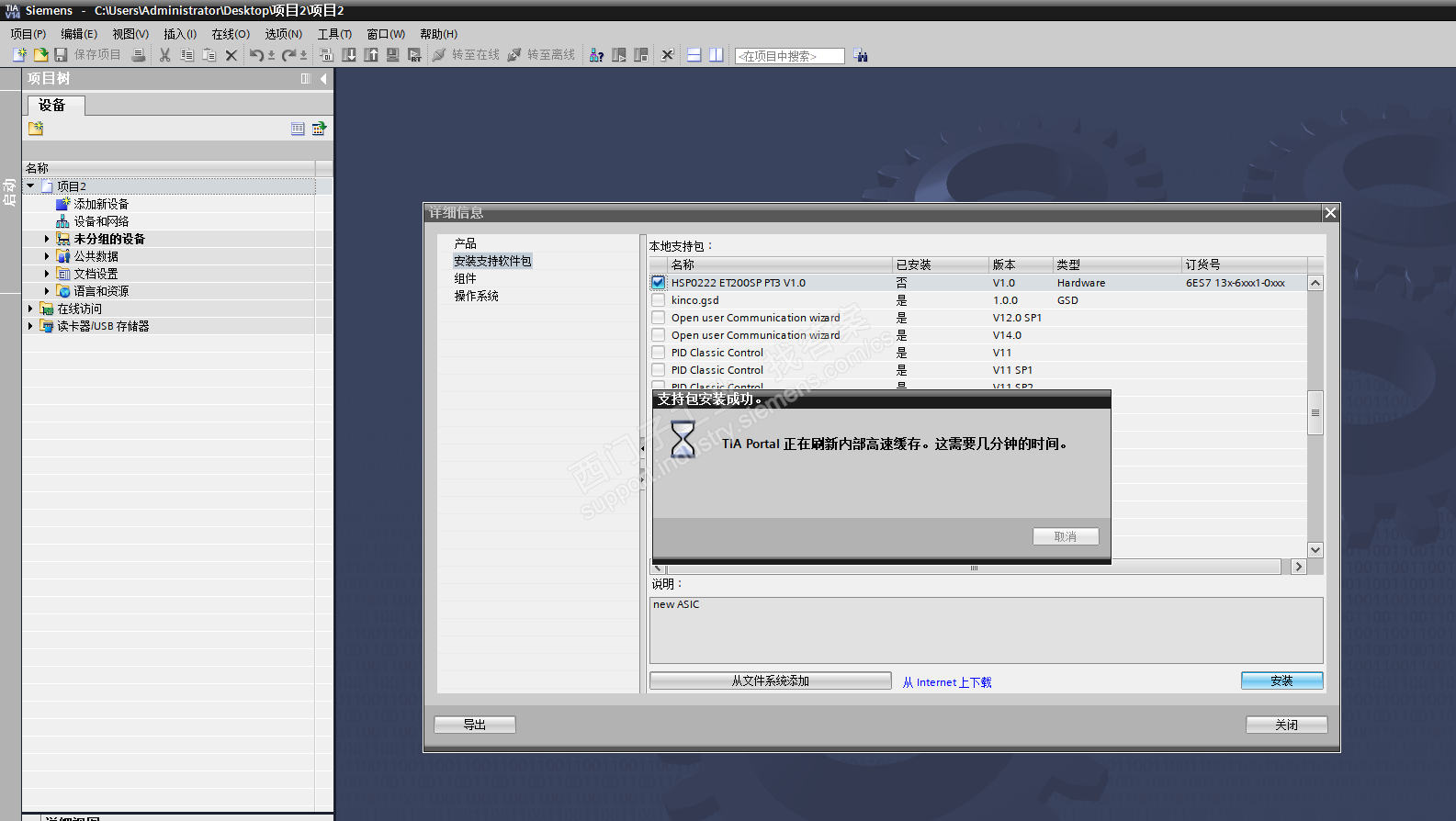Click the Start runtime (RT) icon

point(415,55)
